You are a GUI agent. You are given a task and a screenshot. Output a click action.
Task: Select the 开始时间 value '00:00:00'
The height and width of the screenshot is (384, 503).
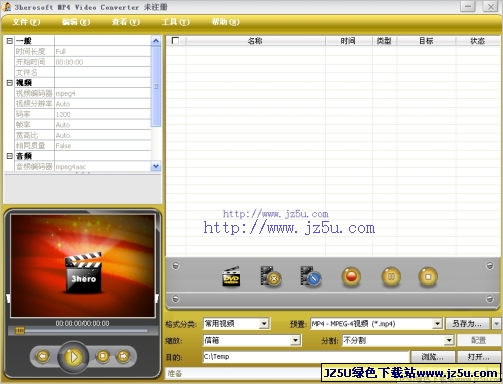pos(103,62)
